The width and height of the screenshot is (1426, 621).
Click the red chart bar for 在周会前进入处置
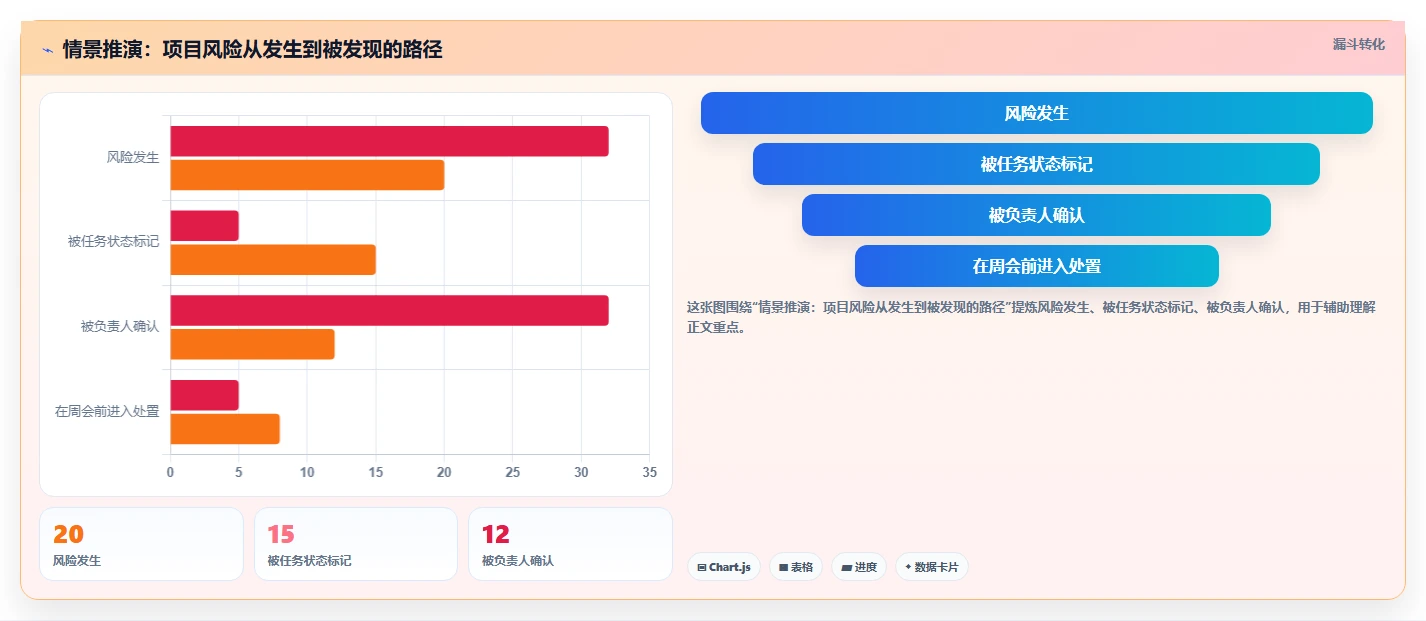tap(204, 395)
